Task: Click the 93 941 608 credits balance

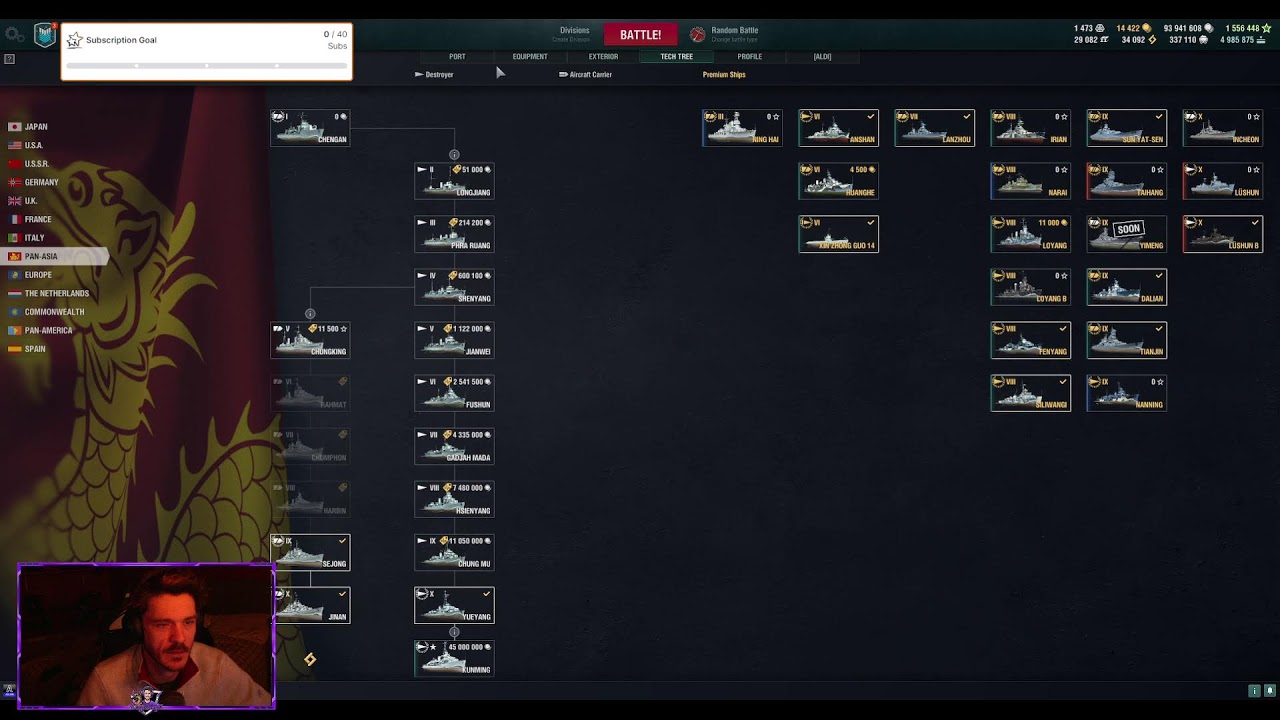Action: point(1188,28)
